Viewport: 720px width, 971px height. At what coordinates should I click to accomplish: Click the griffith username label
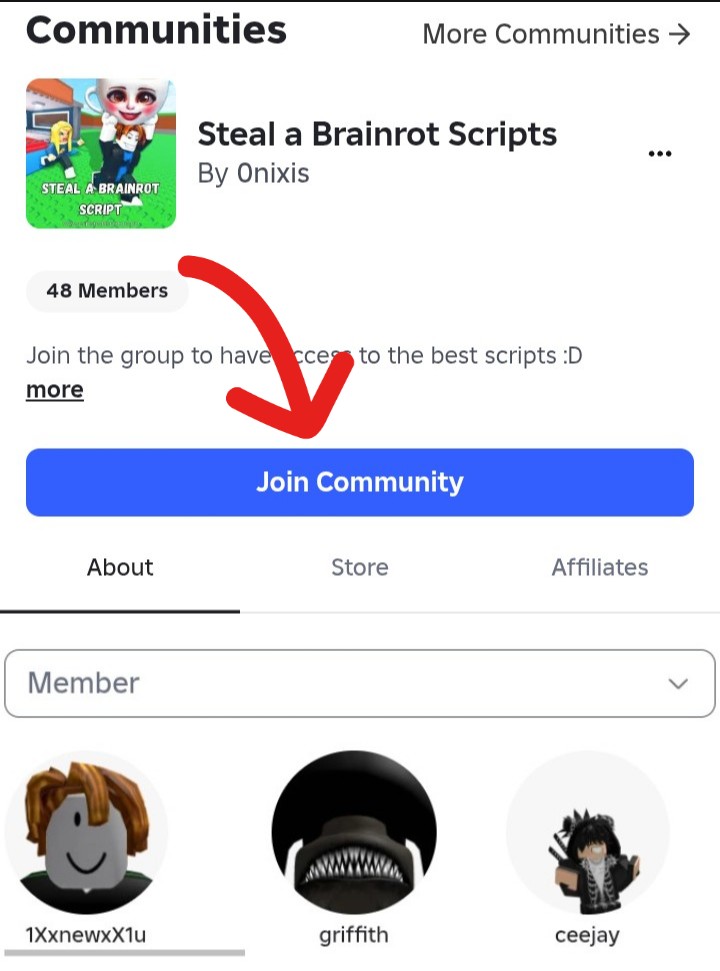(x=354, y=935)
